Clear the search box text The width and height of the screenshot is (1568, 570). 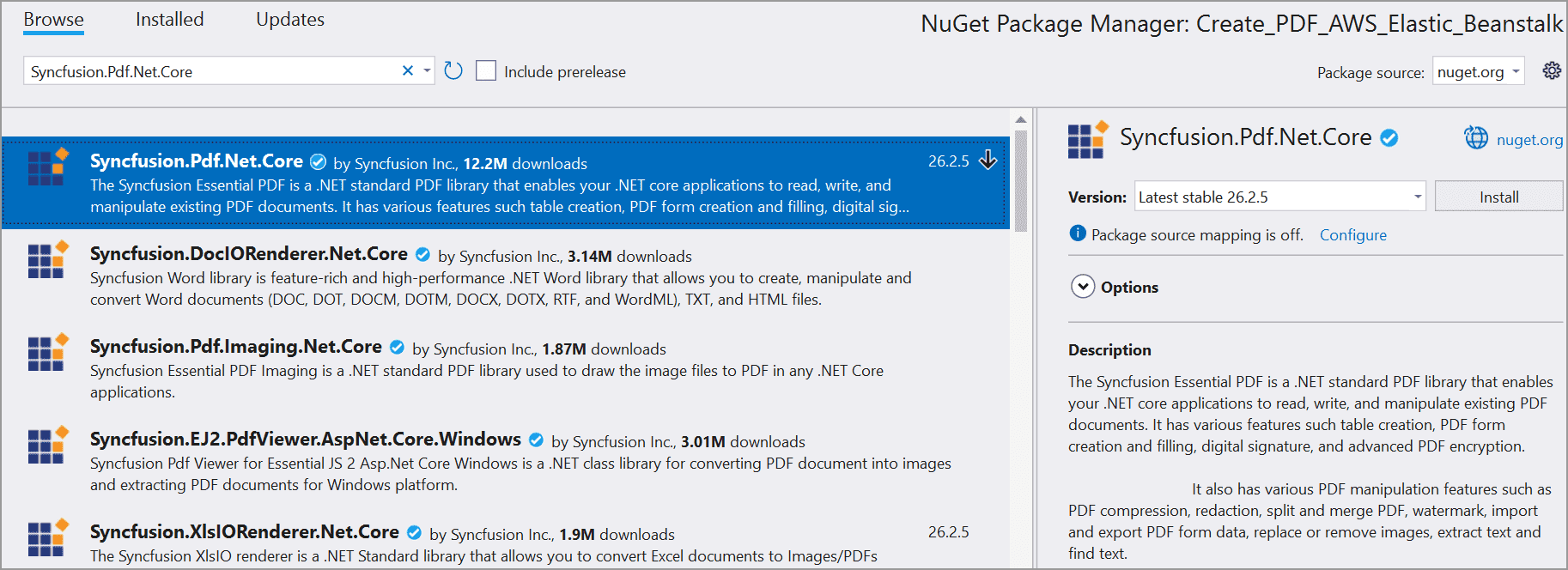pyautogui.click(x=408, y=71)
